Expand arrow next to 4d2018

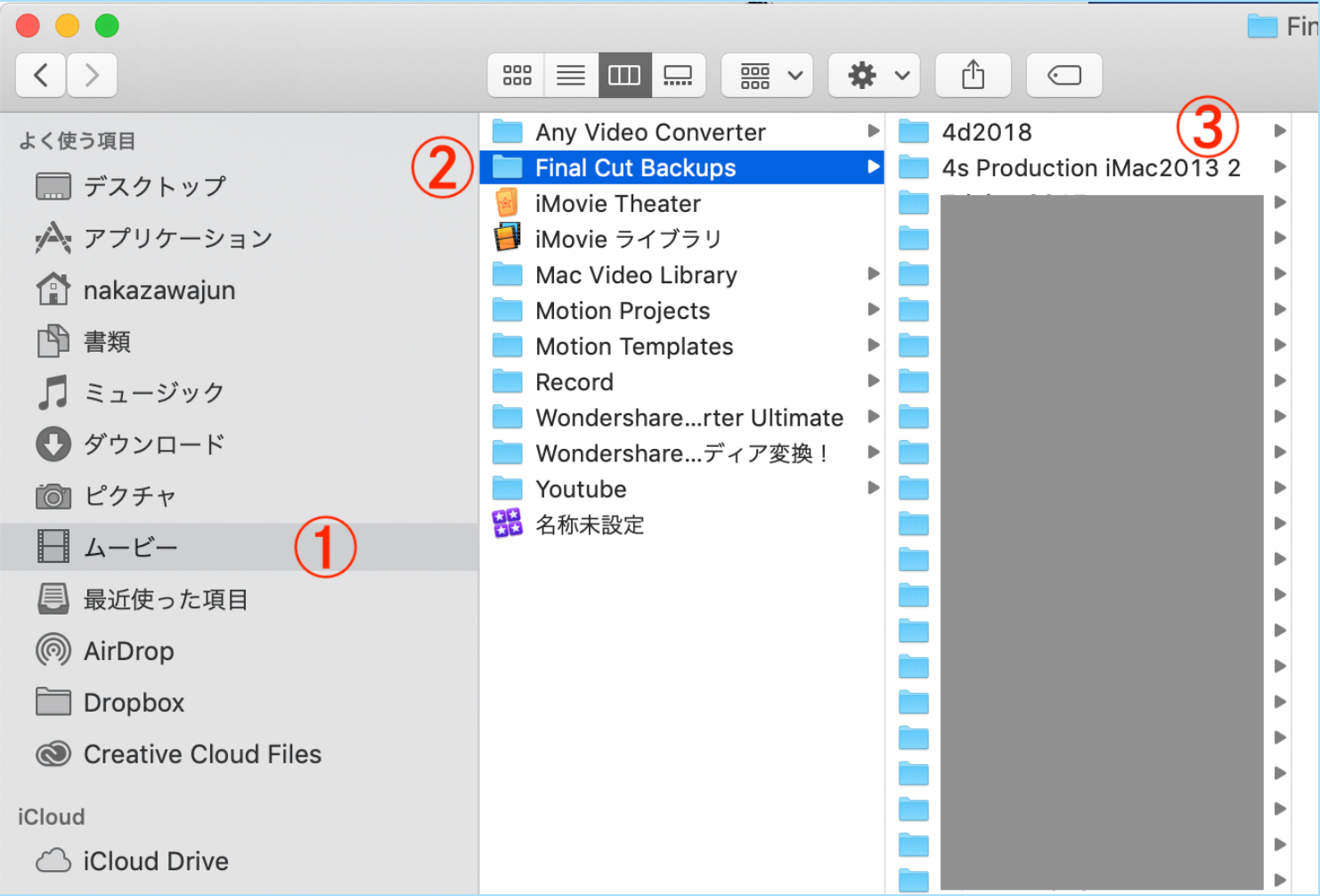[x=1280, y=132]
